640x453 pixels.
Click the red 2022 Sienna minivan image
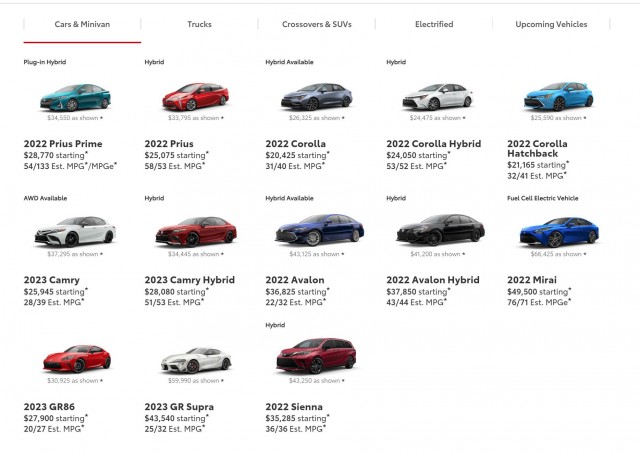316,355
